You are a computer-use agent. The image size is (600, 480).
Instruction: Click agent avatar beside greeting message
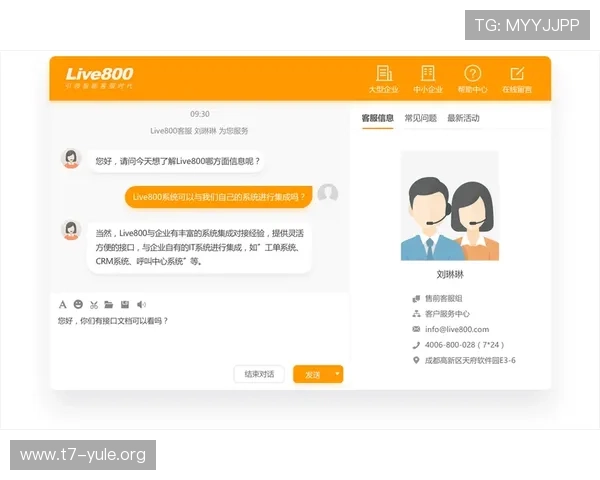71,158
